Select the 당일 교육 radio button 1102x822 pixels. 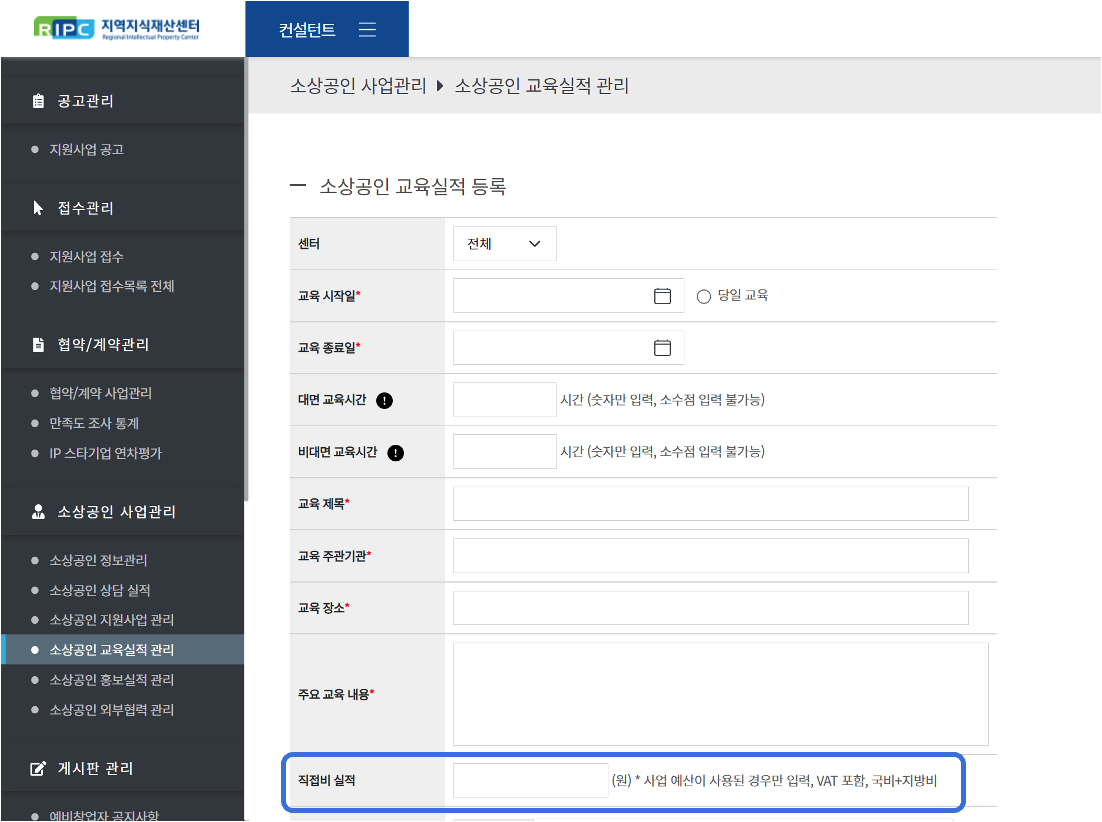(x=704, y=296)
